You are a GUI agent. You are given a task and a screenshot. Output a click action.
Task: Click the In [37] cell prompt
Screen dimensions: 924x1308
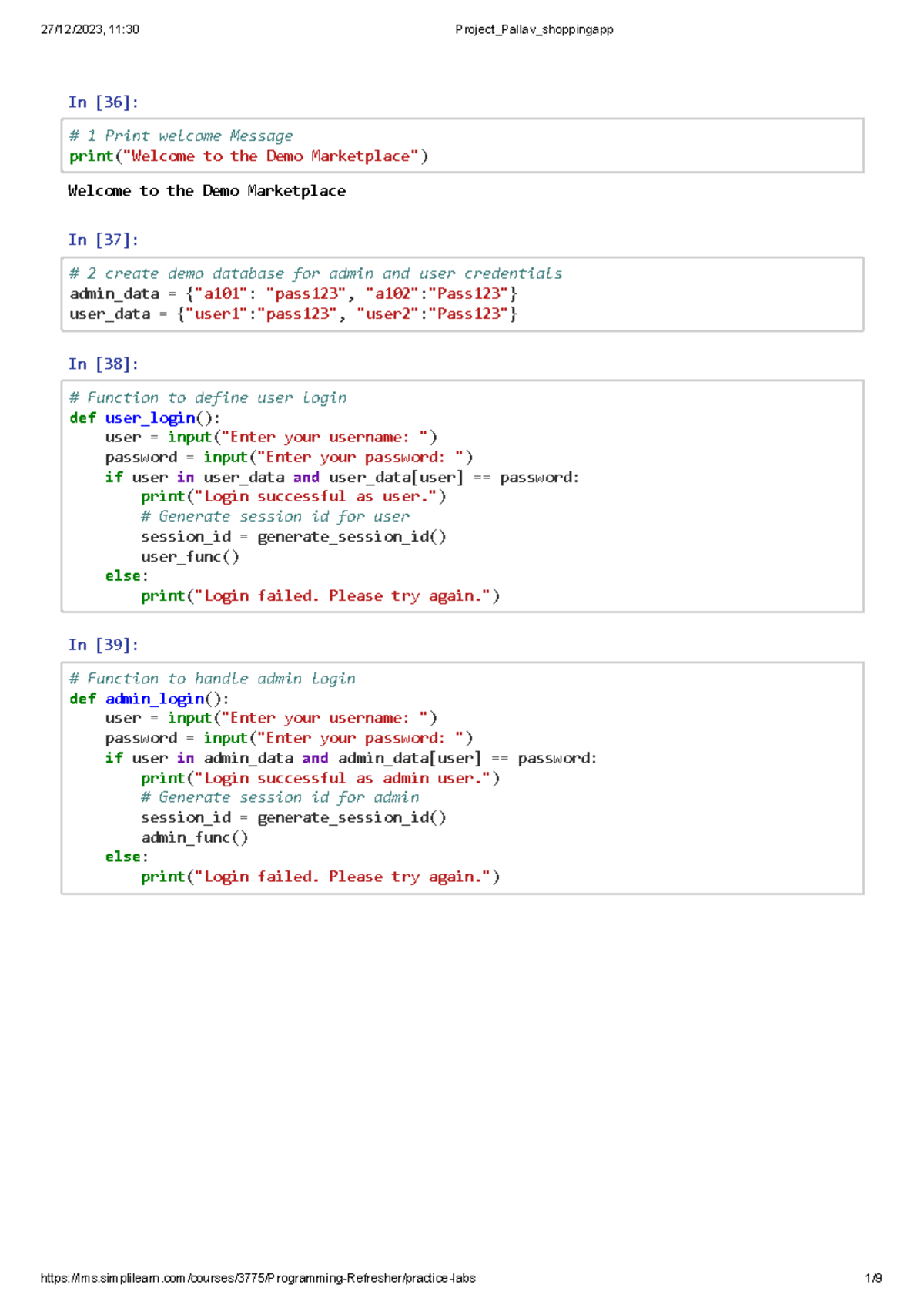pyautogui.click(x=103, y=240)
